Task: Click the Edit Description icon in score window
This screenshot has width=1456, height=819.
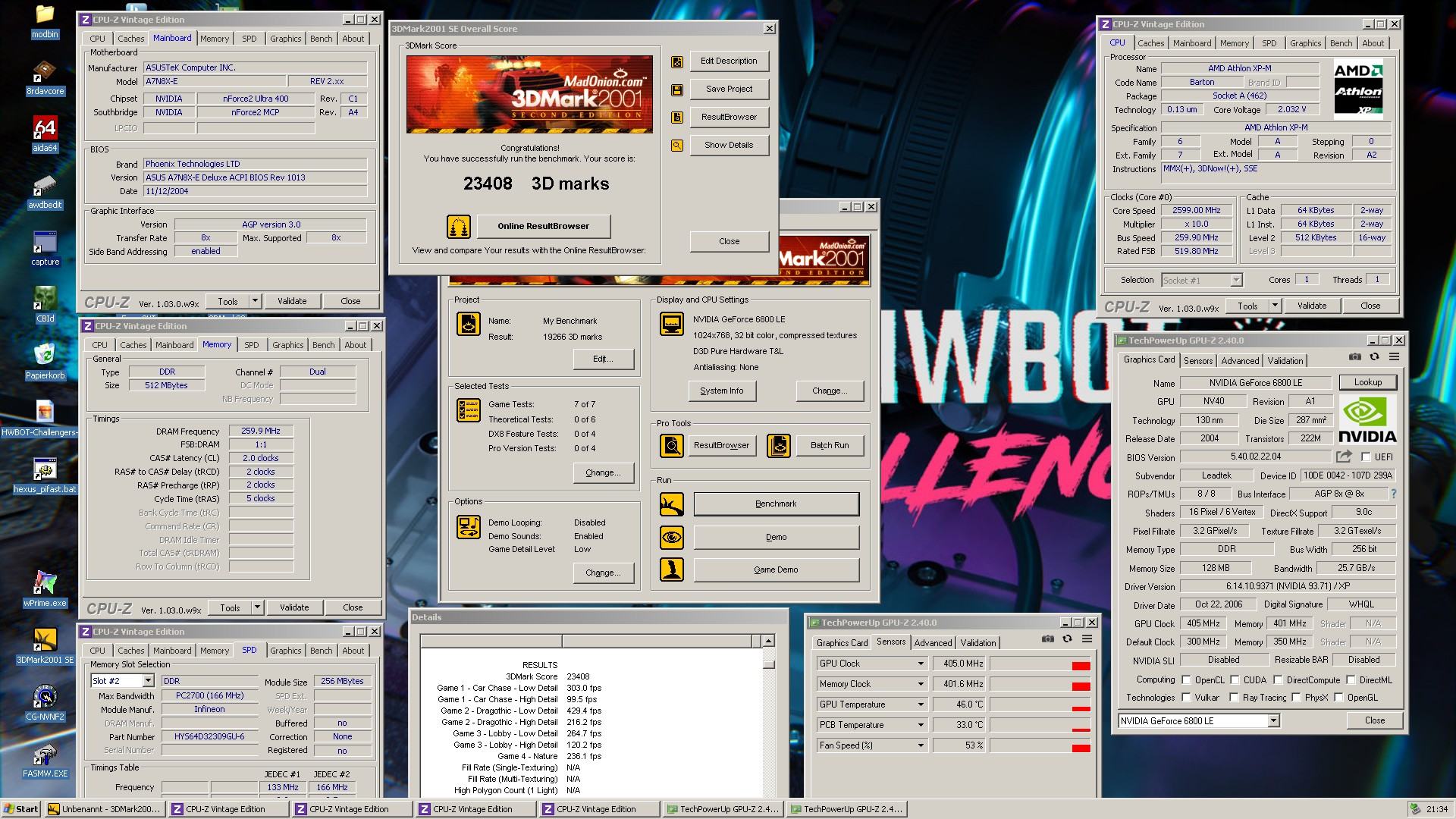Action: [677, 61]
